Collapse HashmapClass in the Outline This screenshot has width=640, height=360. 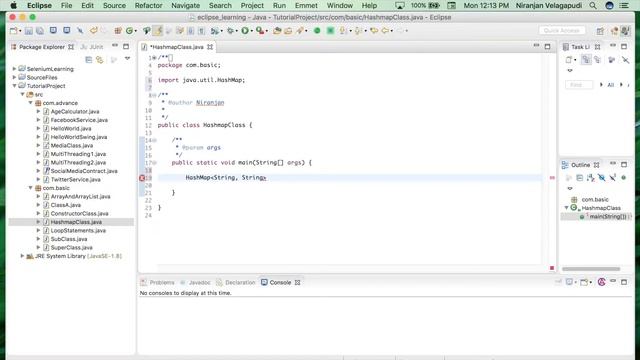pyautogui.click(x=567, y=208)
